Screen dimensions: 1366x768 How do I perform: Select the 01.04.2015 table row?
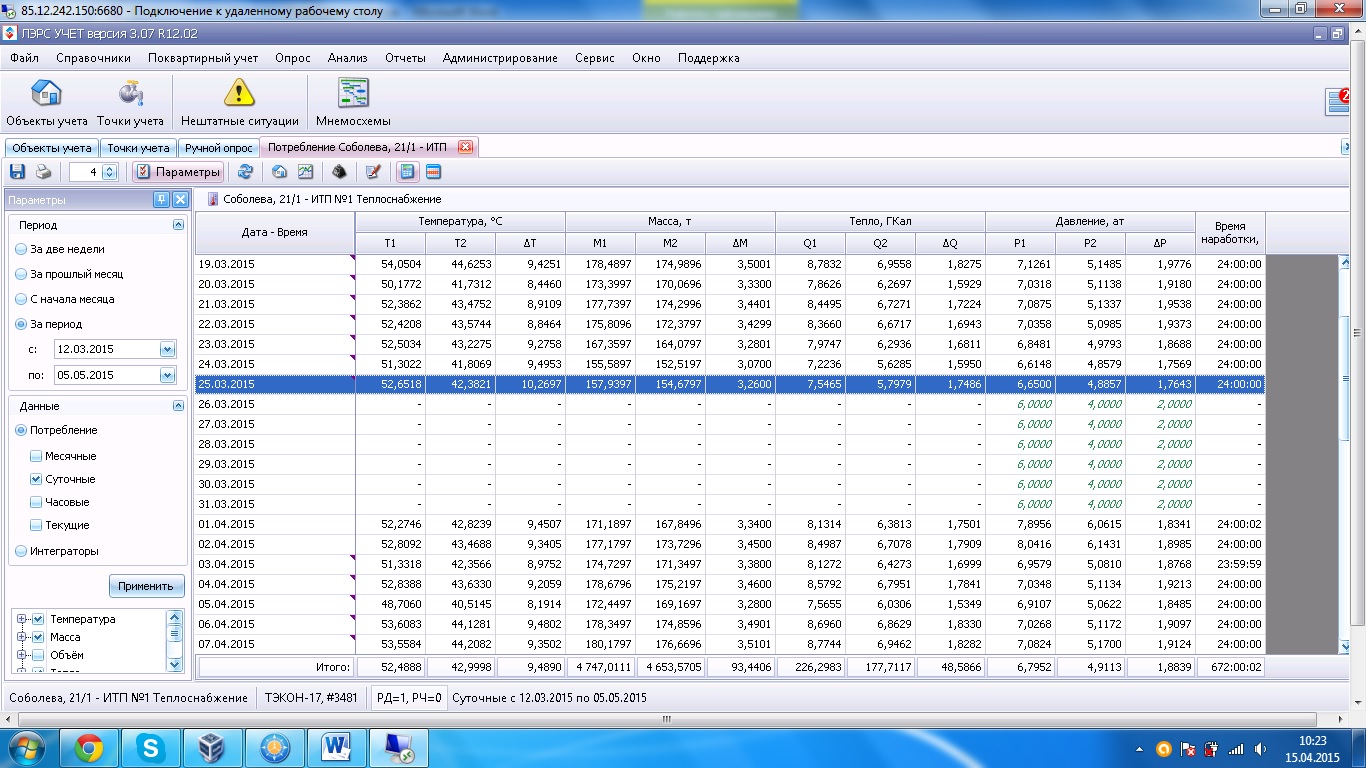coord(730,524)
